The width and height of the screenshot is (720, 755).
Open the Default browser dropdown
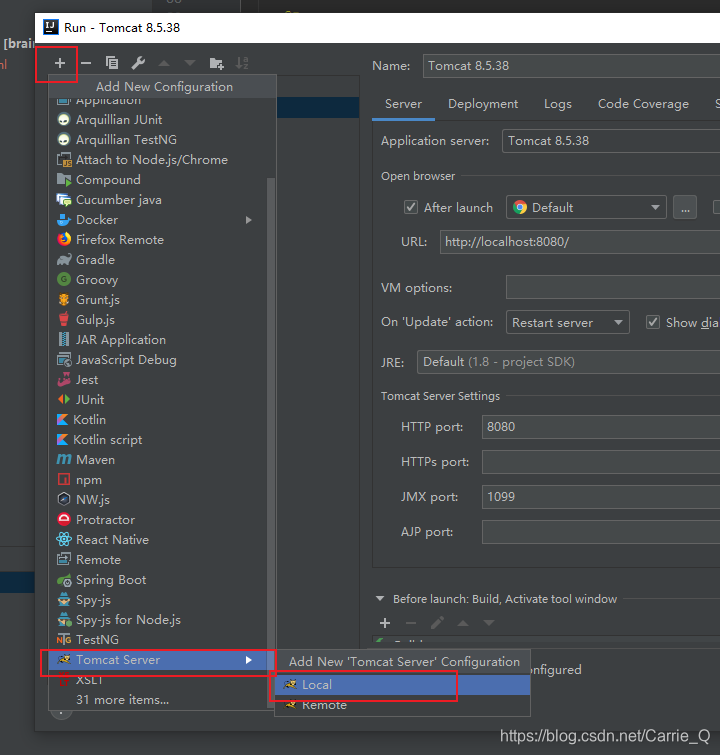tap(586, 208)
